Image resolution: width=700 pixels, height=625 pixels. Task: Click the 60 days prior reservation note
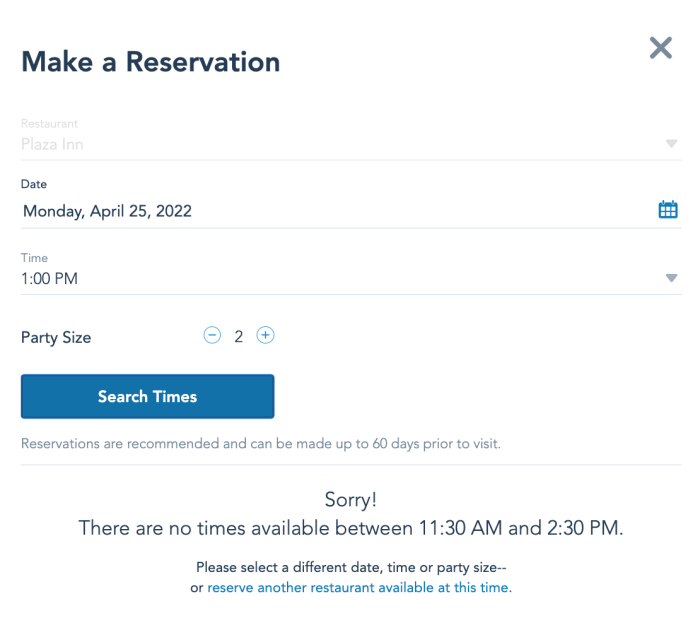point(261,444)
